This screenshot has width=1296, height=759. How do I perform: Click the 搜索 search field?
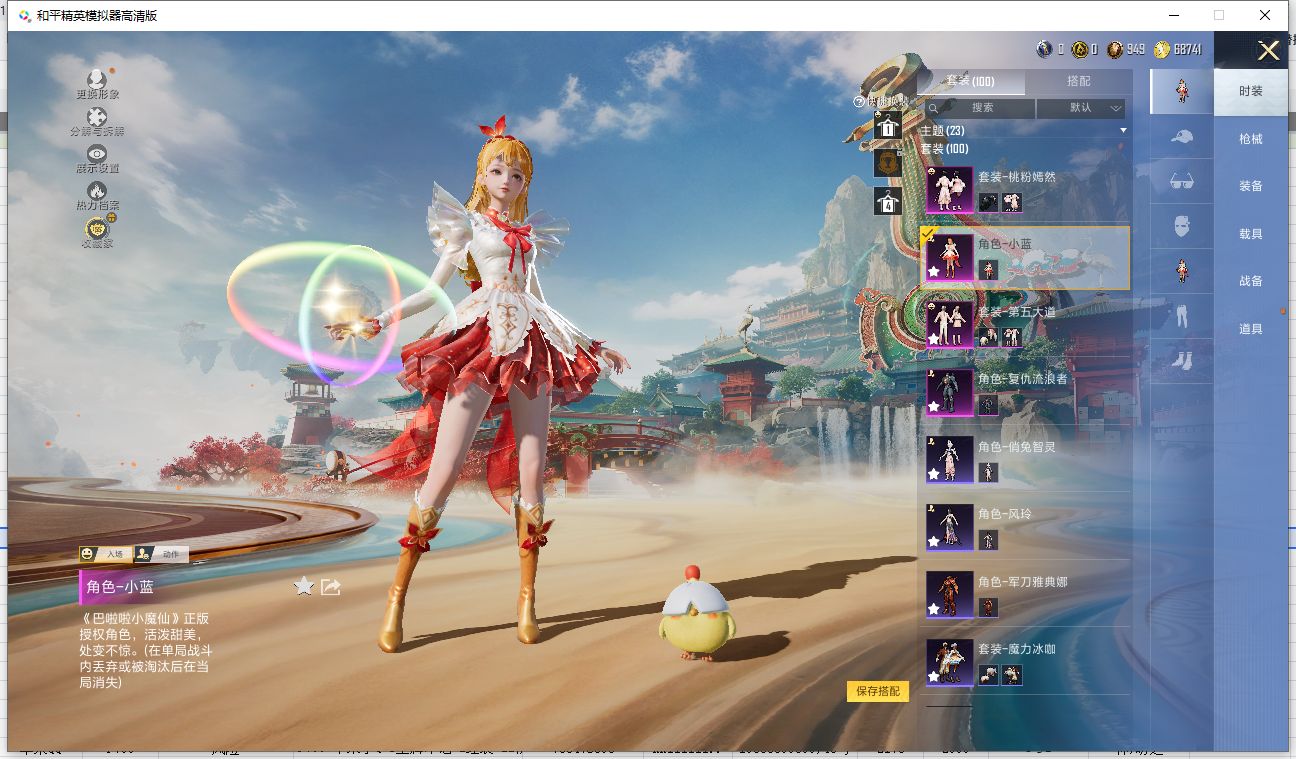click(980, 108)
